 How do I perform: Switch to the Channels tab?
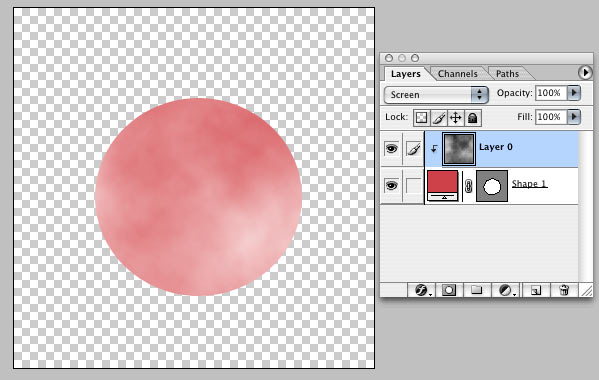[x=457, y=73]
